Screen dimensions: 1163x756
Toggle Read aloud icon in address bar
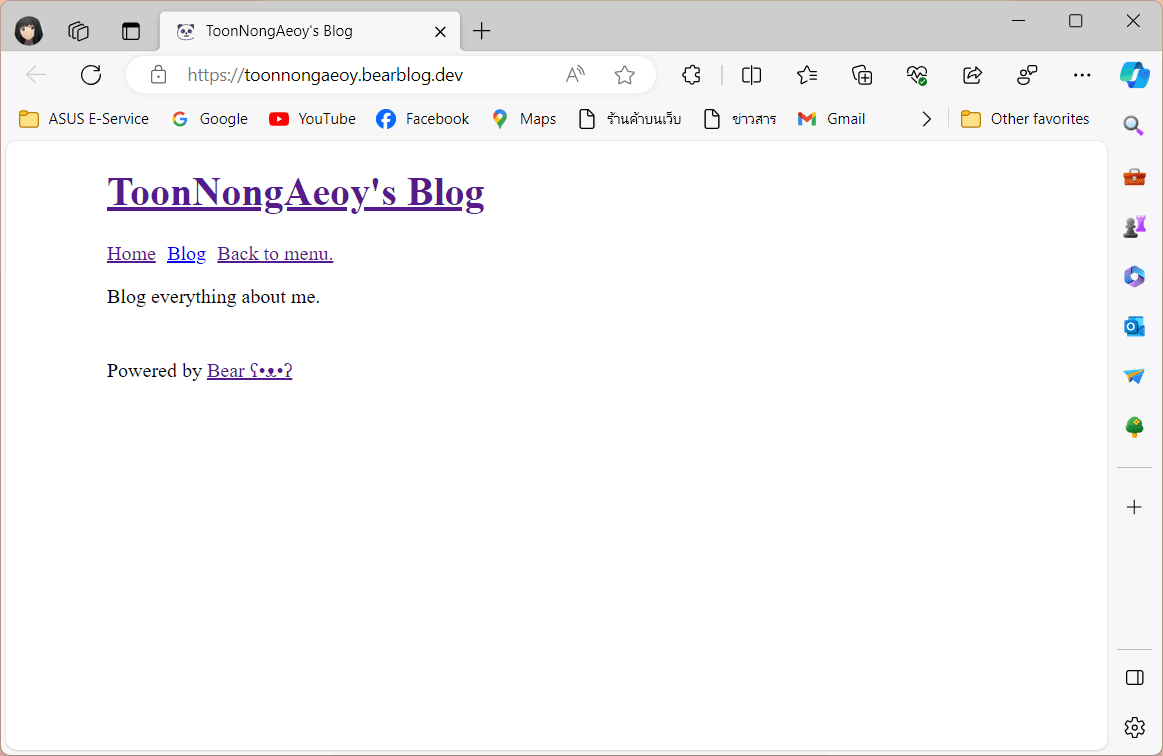click(575, 75)
